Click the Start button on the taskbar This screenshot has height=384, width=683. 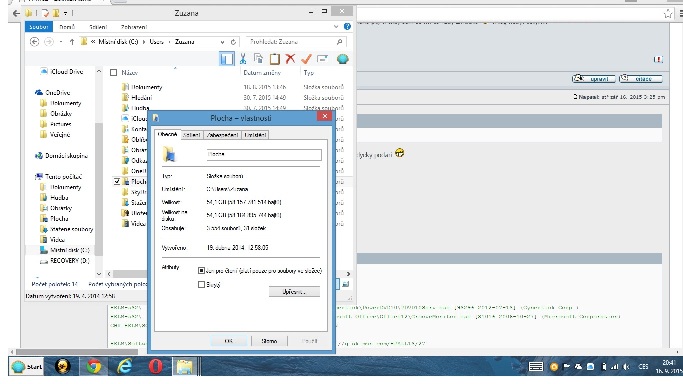tap(27, 367)
